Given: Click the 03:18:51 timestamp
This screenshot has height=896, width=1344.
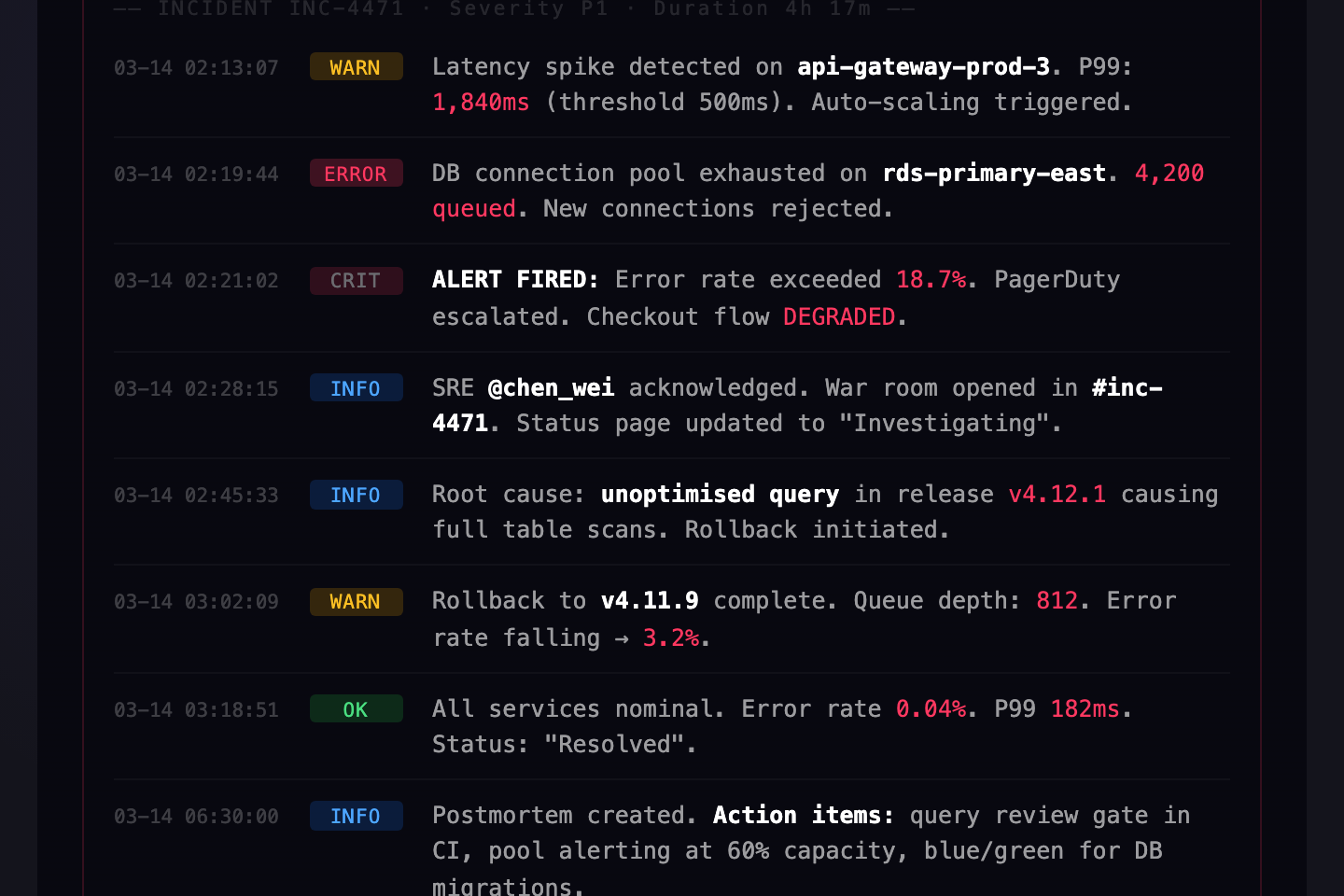Looking at the screenshot, I should click(196, 709).
